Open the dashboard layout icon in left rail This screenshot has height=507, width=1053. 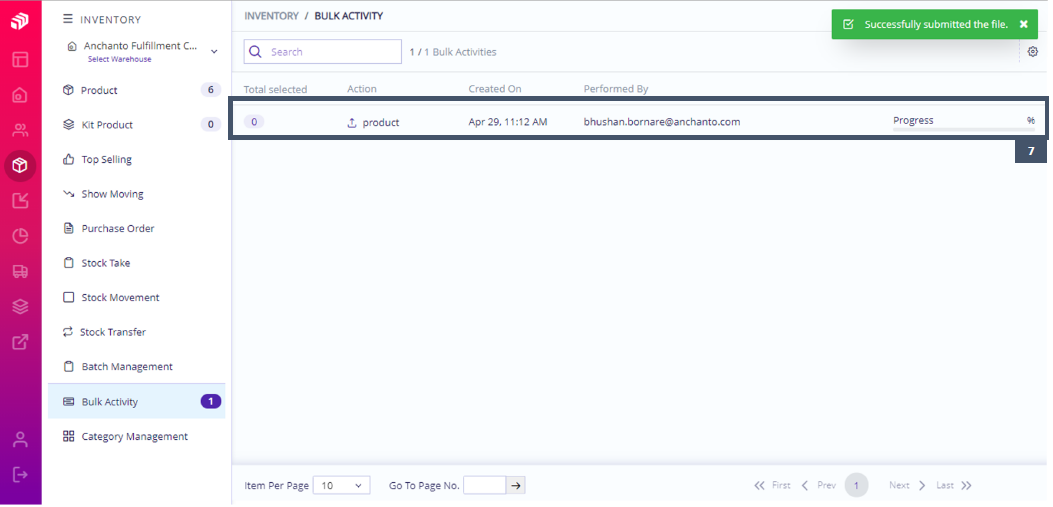point(20,59)
